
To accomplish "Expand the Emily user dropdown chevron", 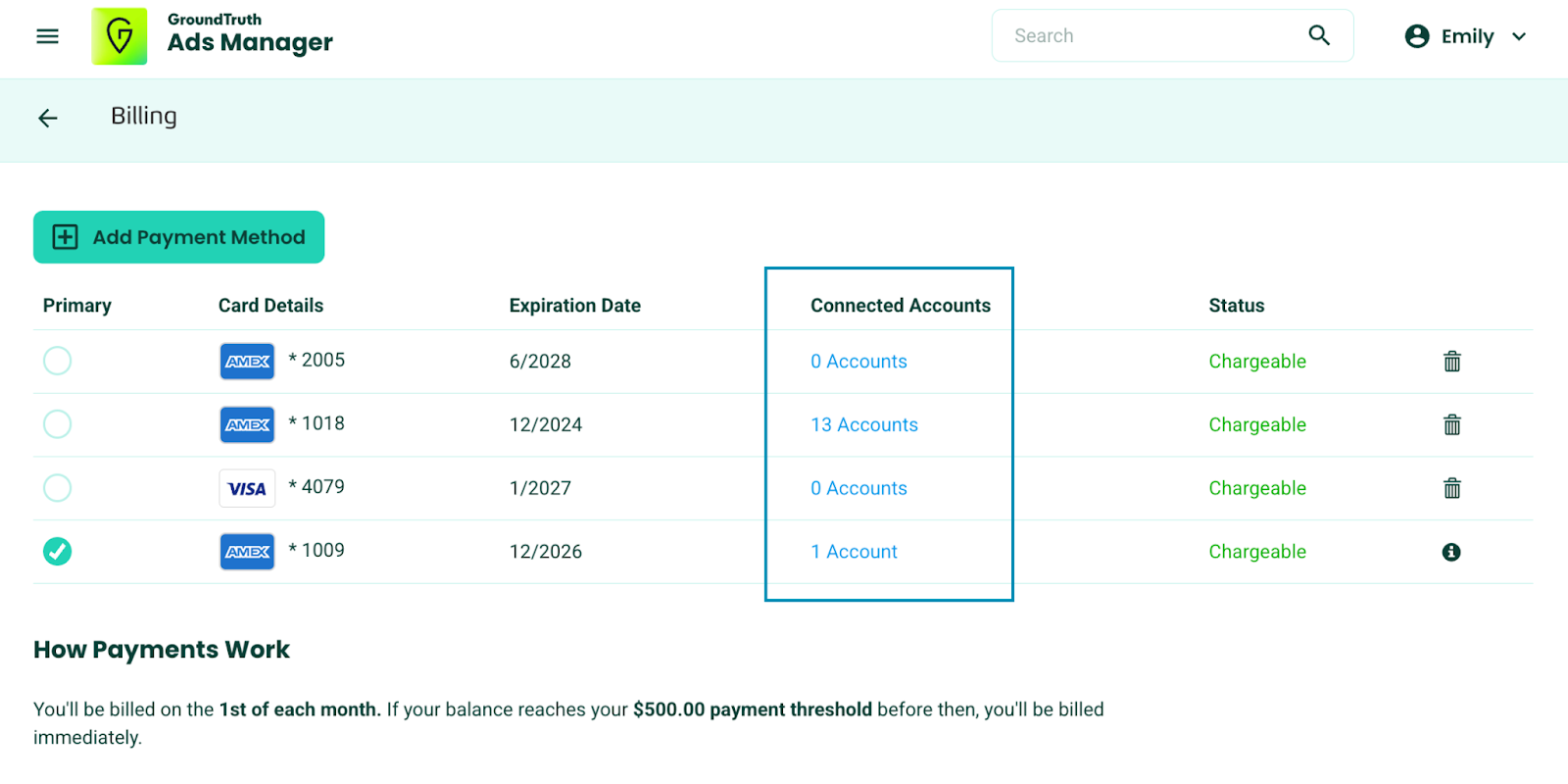I will click(1519, 36).
